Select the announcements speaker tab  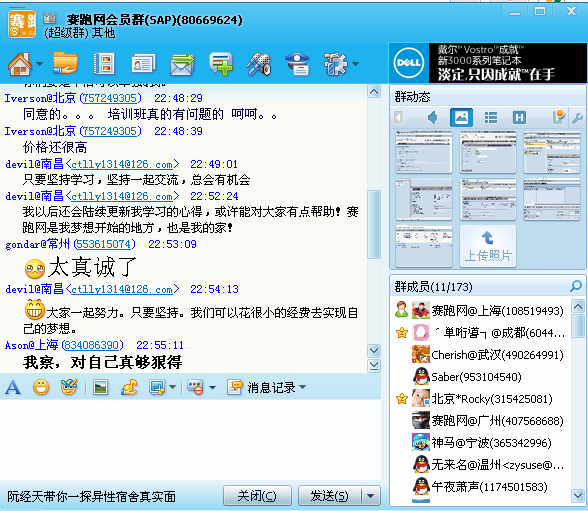433,118
